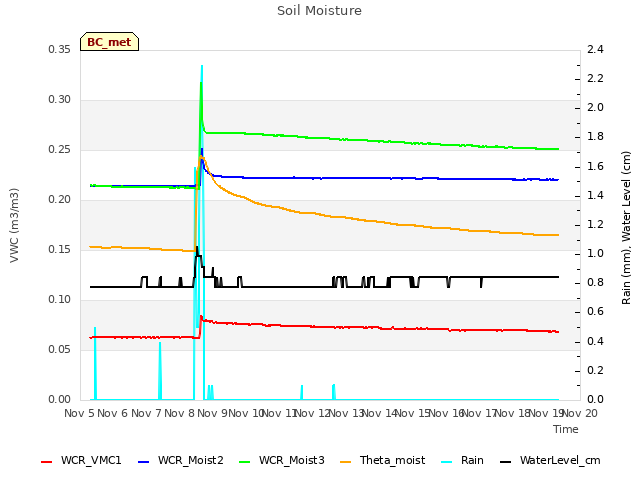
Task: Click the blue WCR_Moist2 legend swatch
Action: pyautogui.click(x=144, y=462)
